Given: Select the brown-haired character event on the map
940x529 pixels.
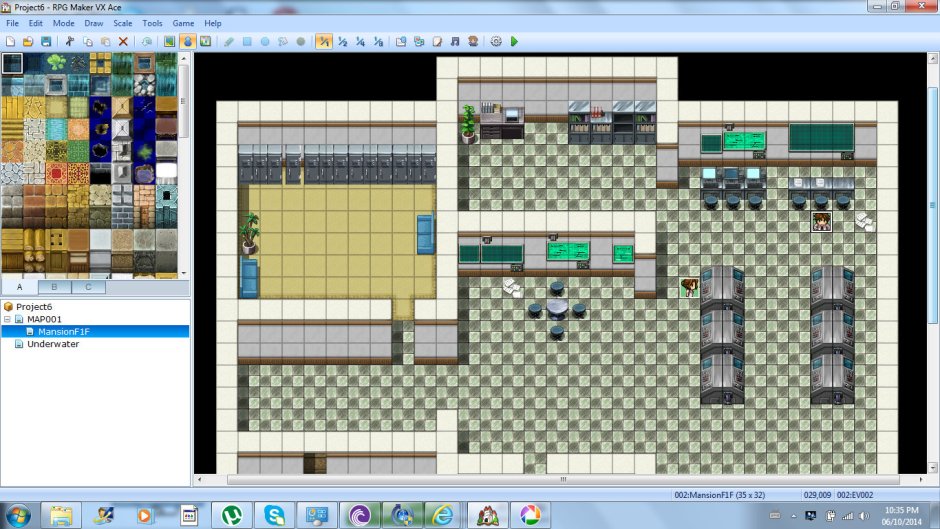Looking at the screenshot, I should point(689,287).
